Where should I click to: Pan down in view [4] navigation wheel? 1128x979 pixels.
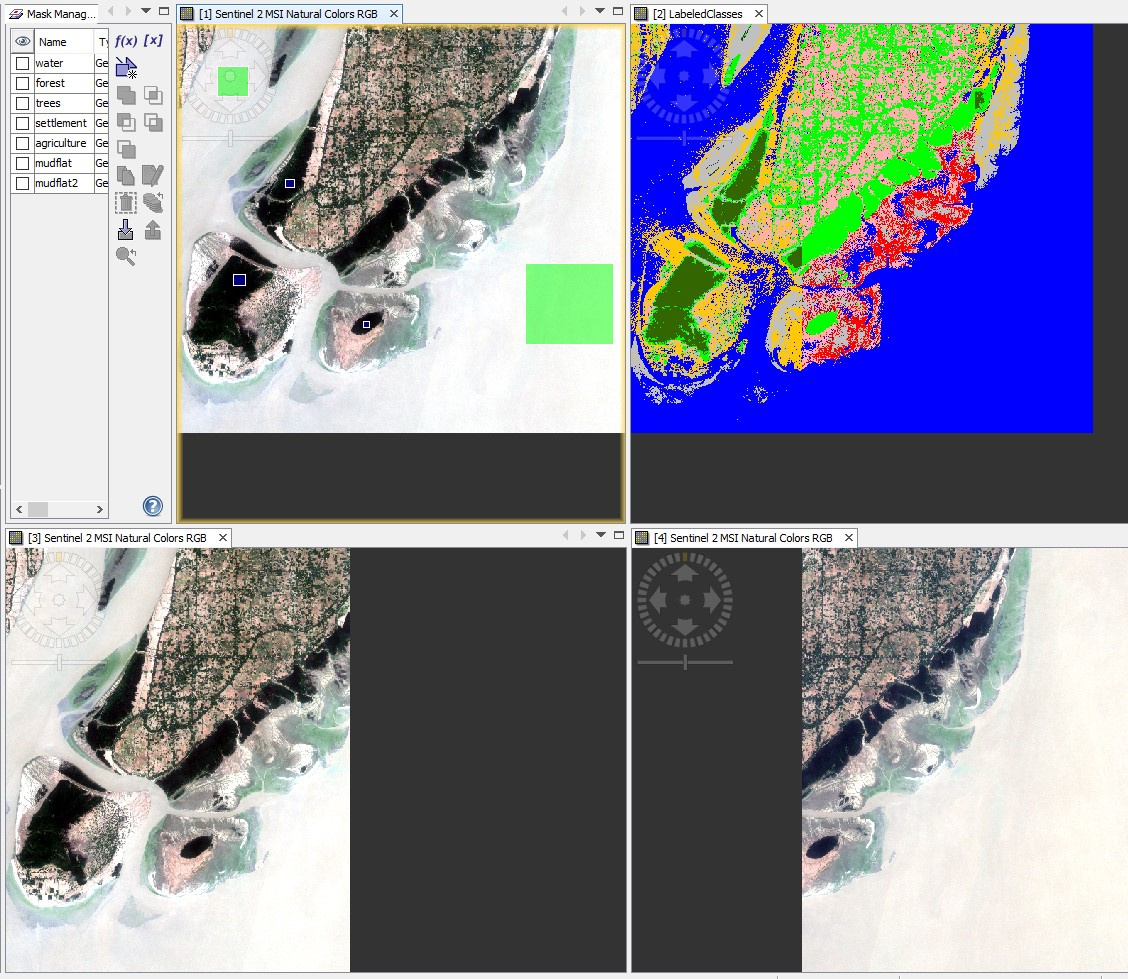click(x=685, y=627)
